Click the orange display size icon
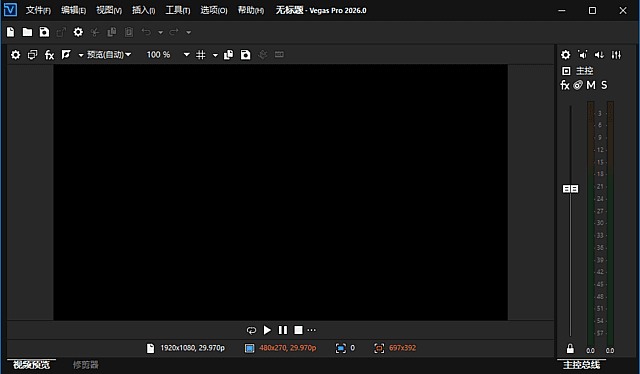 tap(379, 348)
